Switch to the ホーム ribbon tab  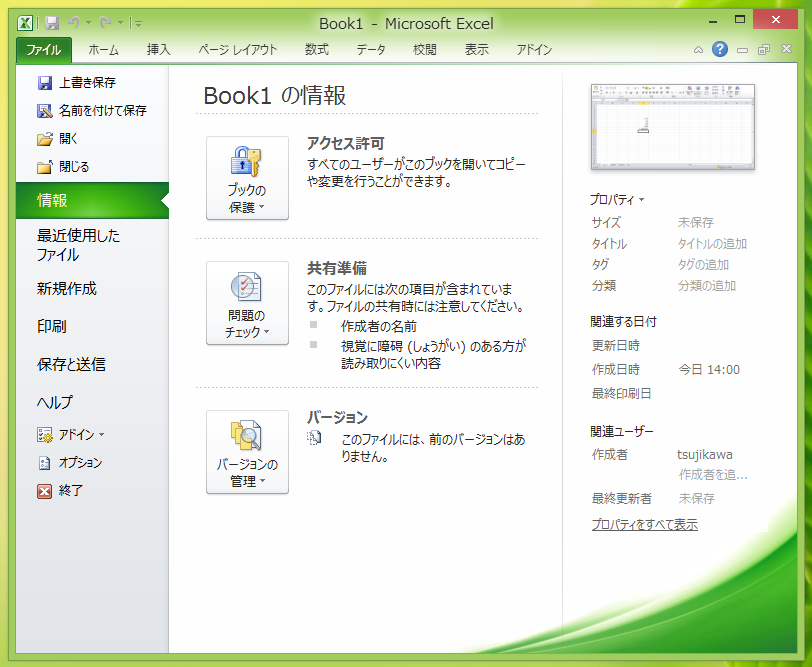pyautogui.click(x=103, y=49)
